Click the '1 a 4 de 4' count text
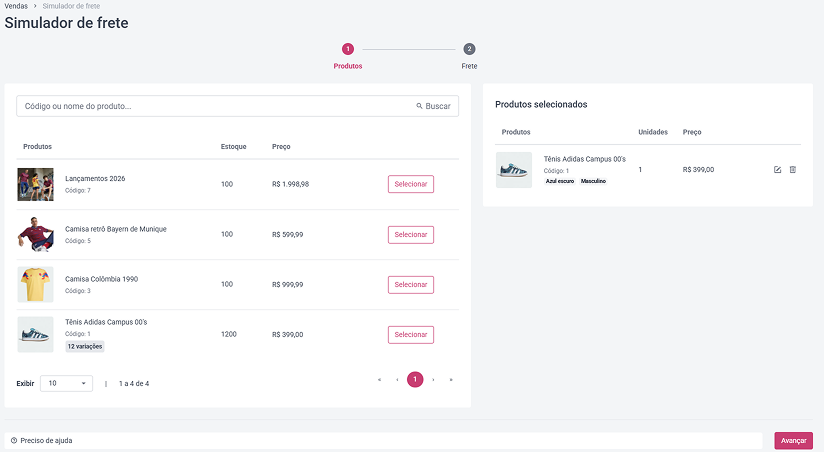Viewport: 824px width, 452px height. (134, 384)
